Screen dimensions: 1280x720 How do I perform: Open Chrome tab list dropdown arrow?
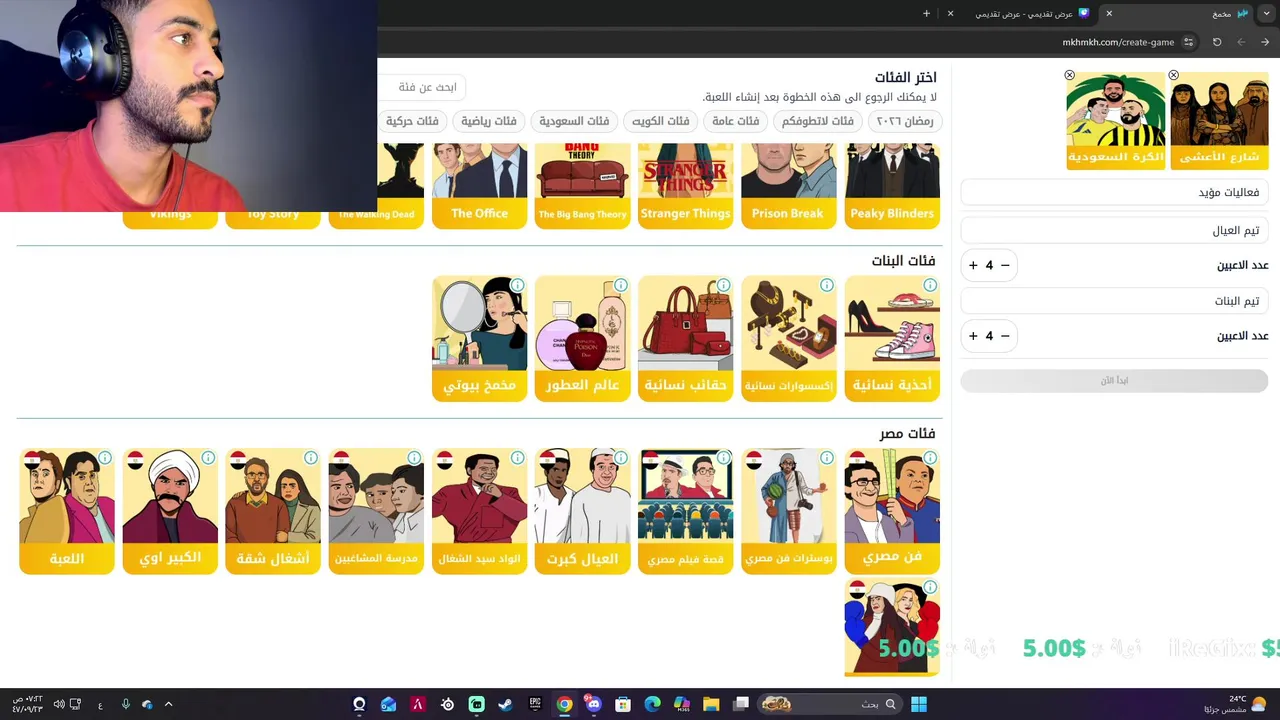coord(1266,13)
